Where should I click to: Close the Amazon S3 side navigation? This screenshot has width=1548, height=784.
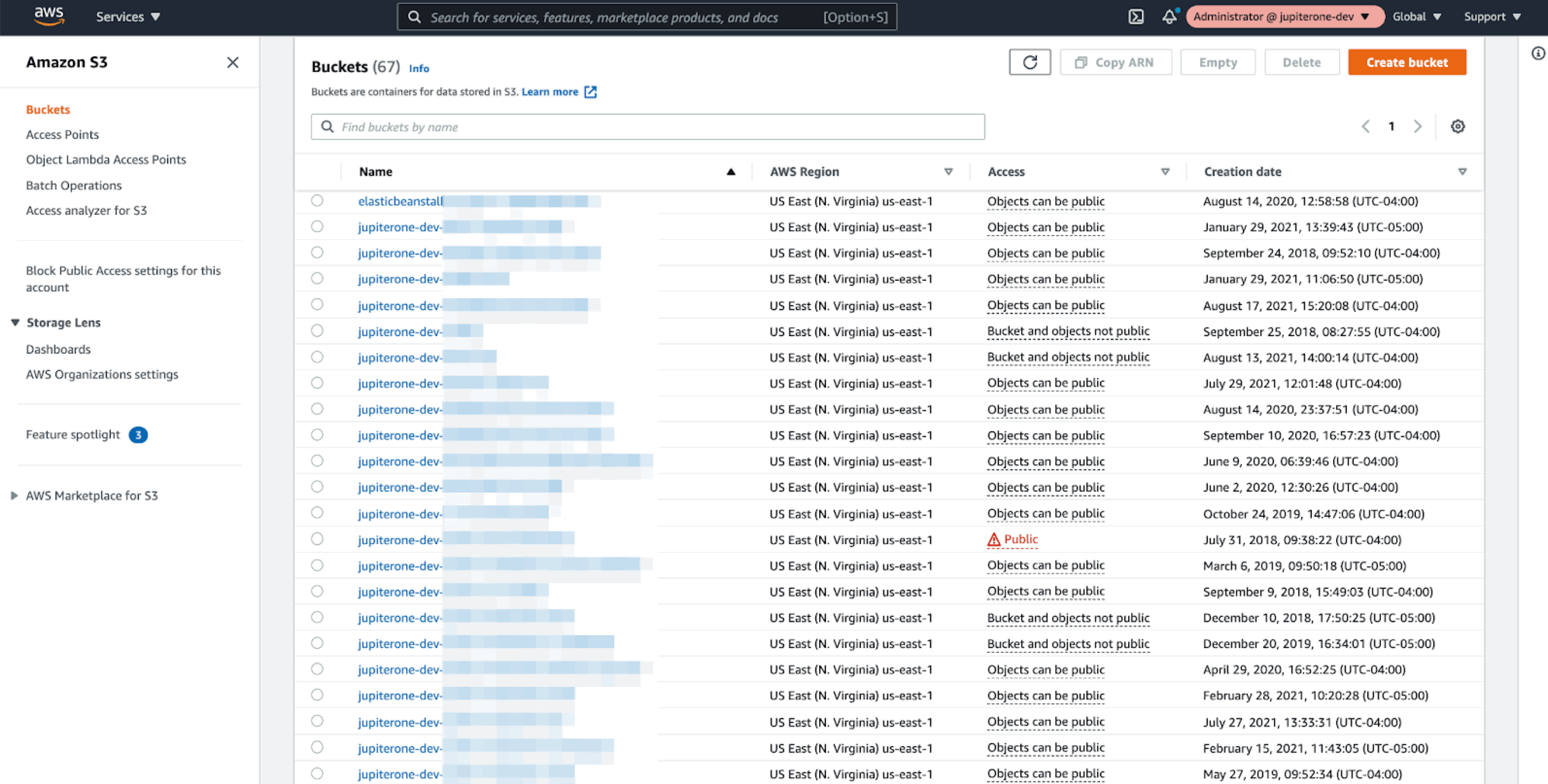tap(233, 63)
